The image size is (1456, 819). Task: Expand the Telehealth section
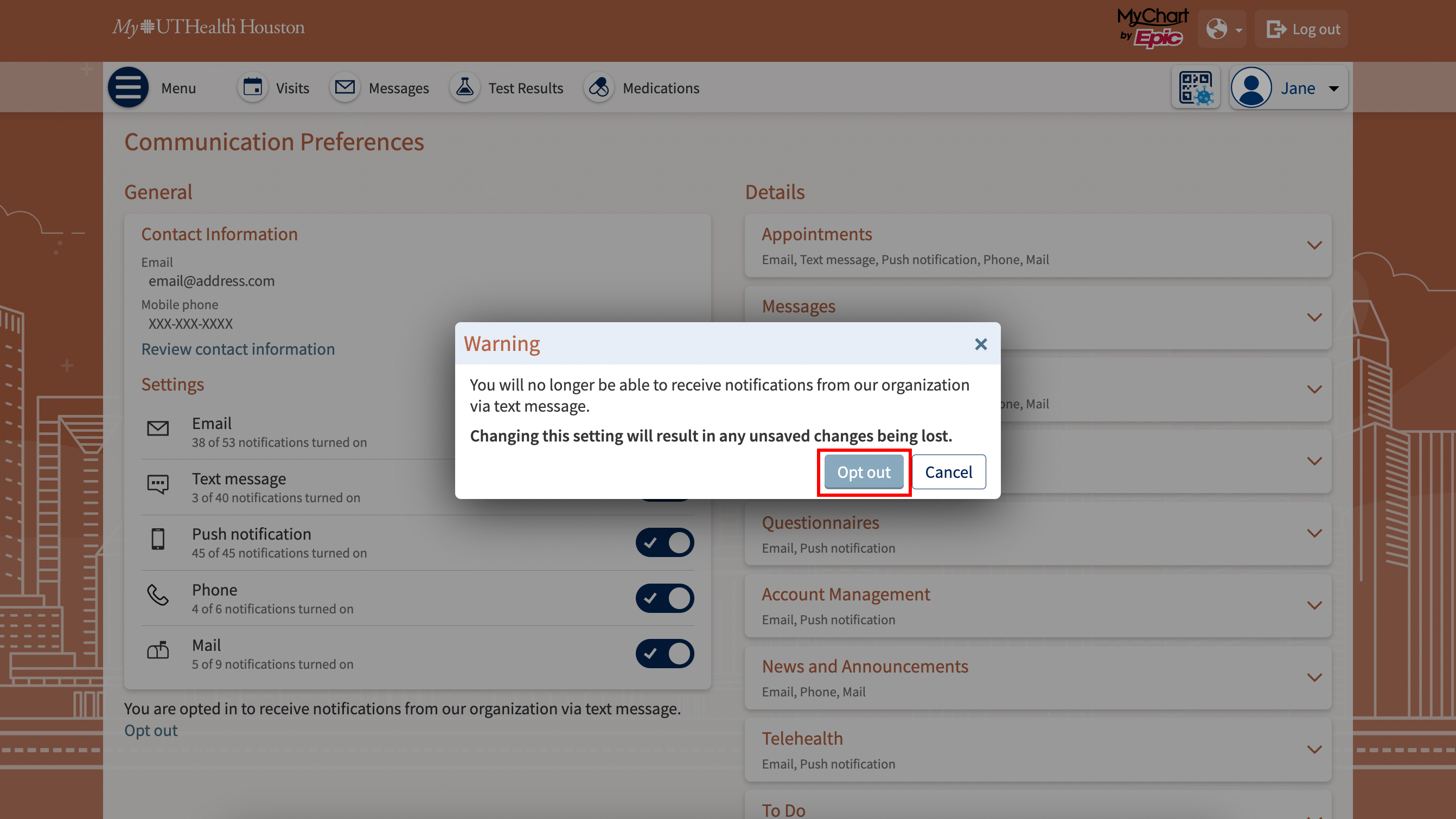click(1314, 750)
